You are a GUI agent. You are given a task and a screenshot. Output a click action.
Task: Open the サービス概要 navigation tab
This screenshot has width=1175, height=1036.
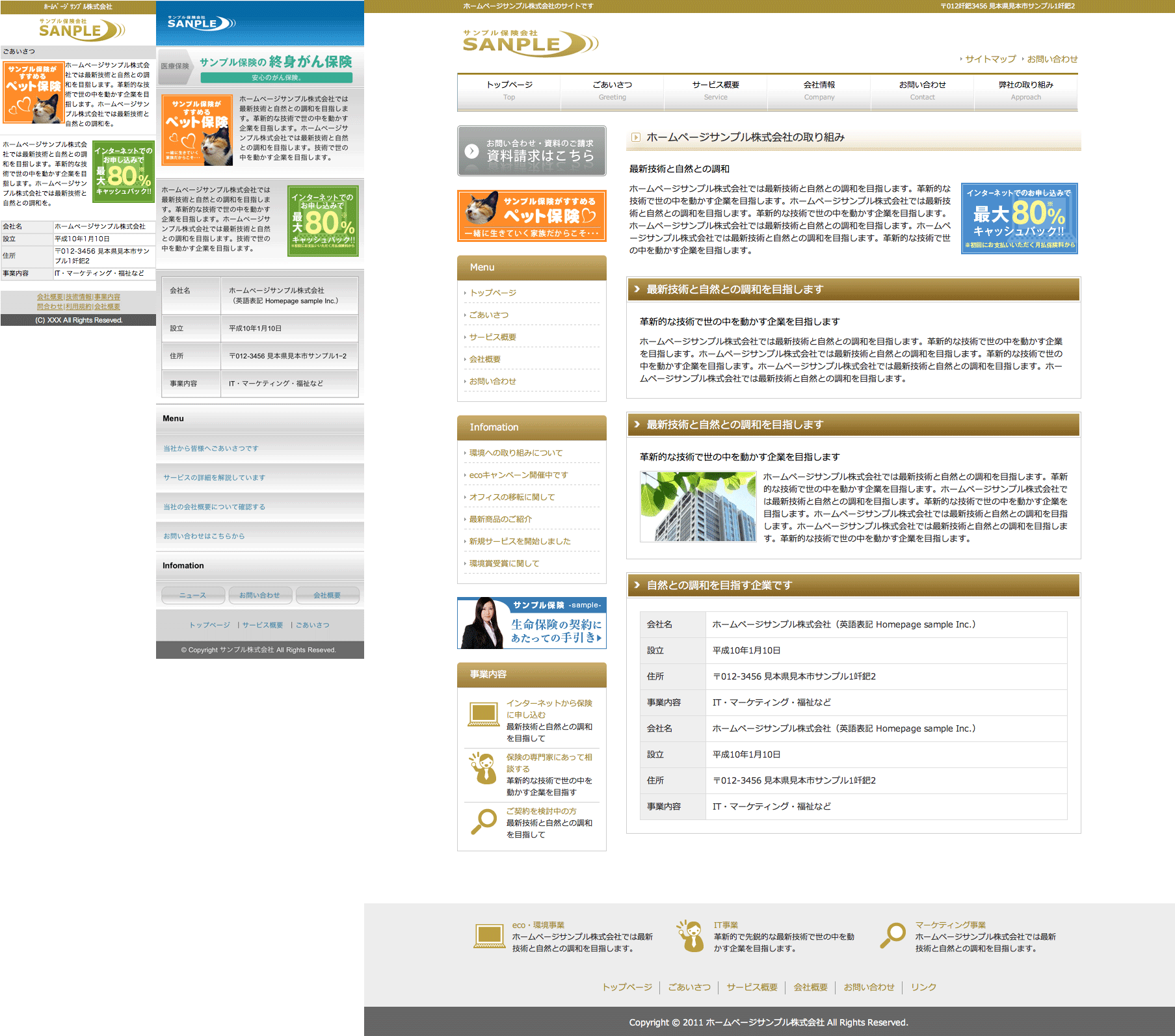[715, 90]
